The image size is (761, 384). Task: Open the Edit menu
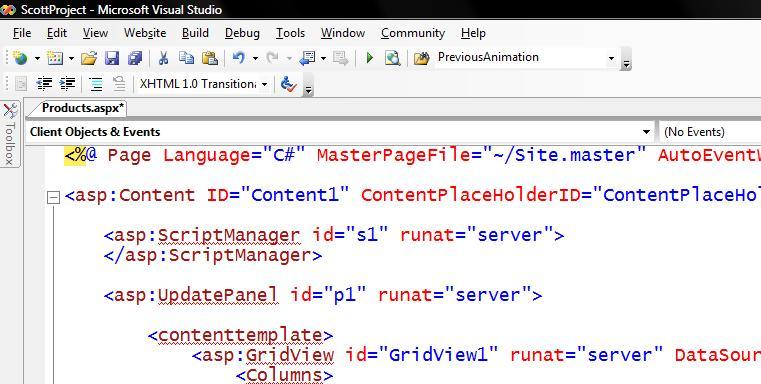[57, 33]
